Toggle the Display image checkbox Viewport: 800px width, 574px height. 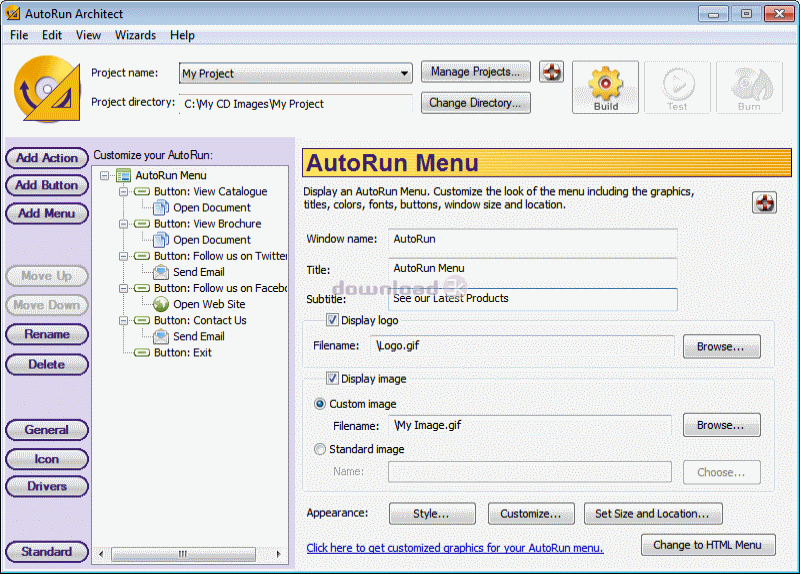click(332, 379)
